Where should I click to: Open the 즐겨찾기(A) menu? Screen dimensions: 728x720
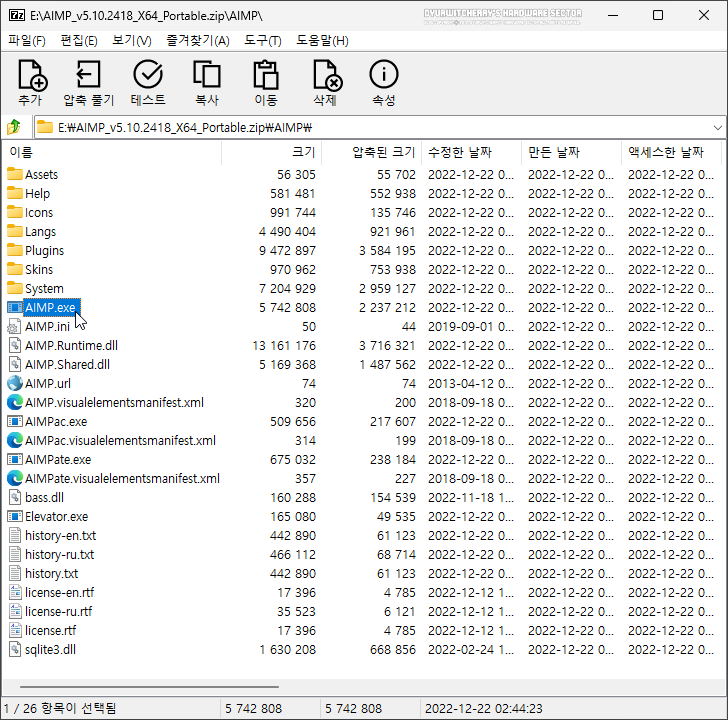[198, 41]
